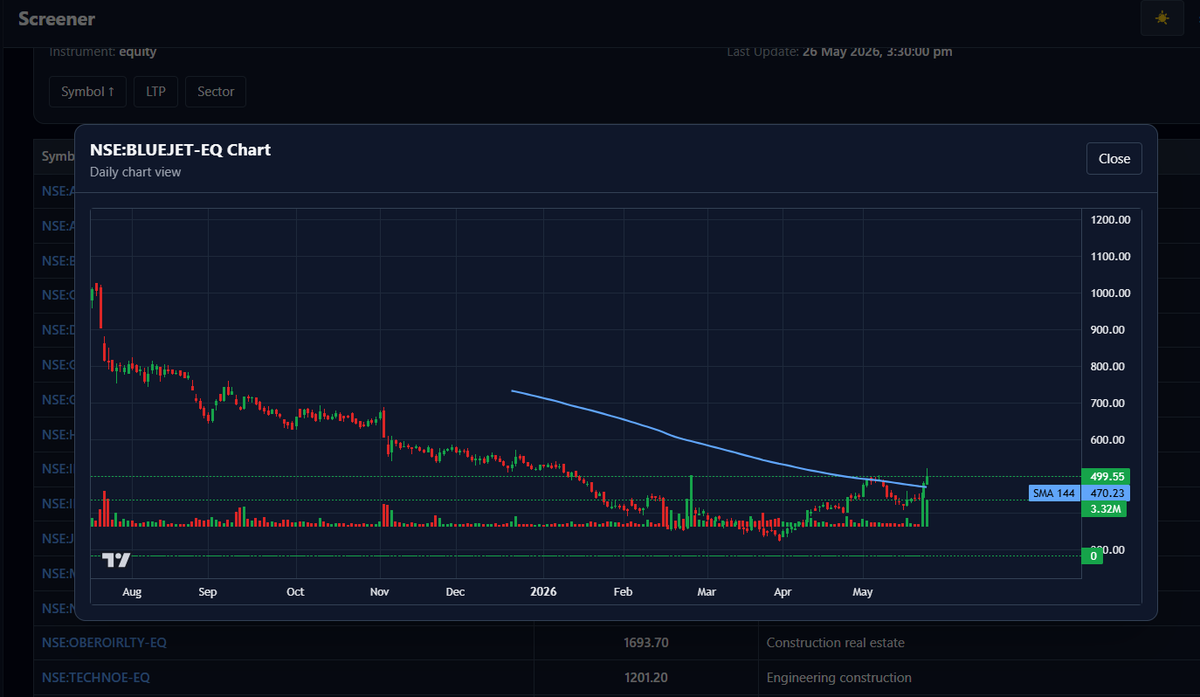Viewport: 1200px width, 697px height.
Task: Click the 2026 label on time axis
Action: point(543,592)
